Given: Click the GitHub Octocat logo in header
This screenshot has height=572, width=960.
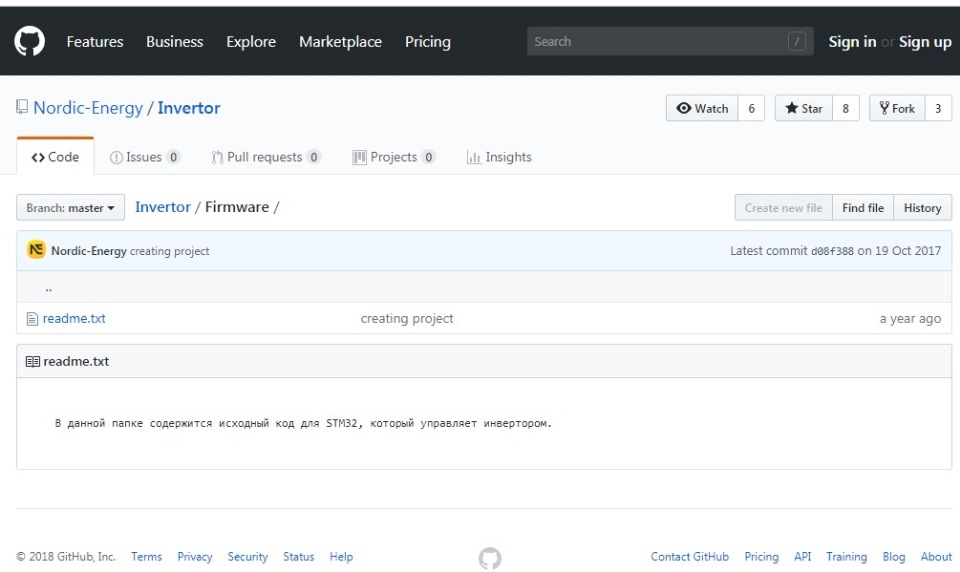Looking at the screenshot, I should [x=30, y=42].
